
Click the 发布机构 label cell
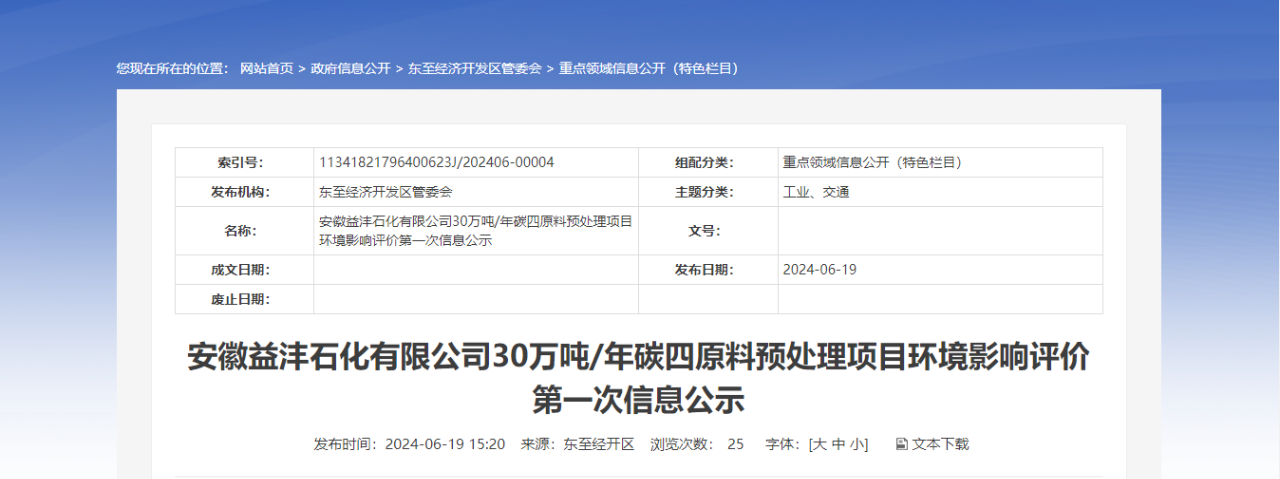pyautogui.click(x=245, y=192)
